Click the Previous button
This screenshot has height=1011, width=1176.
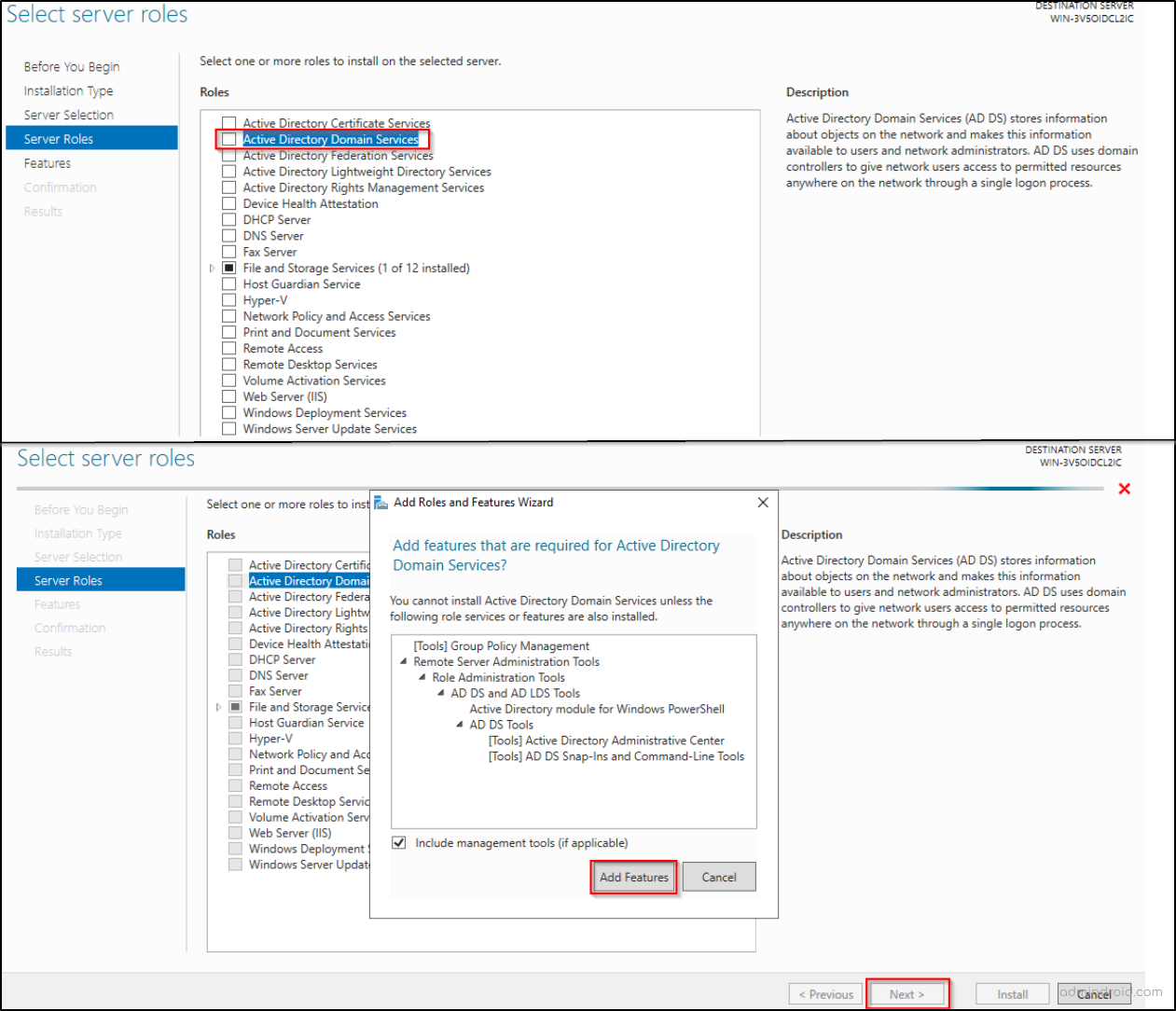tap(824, 993)
